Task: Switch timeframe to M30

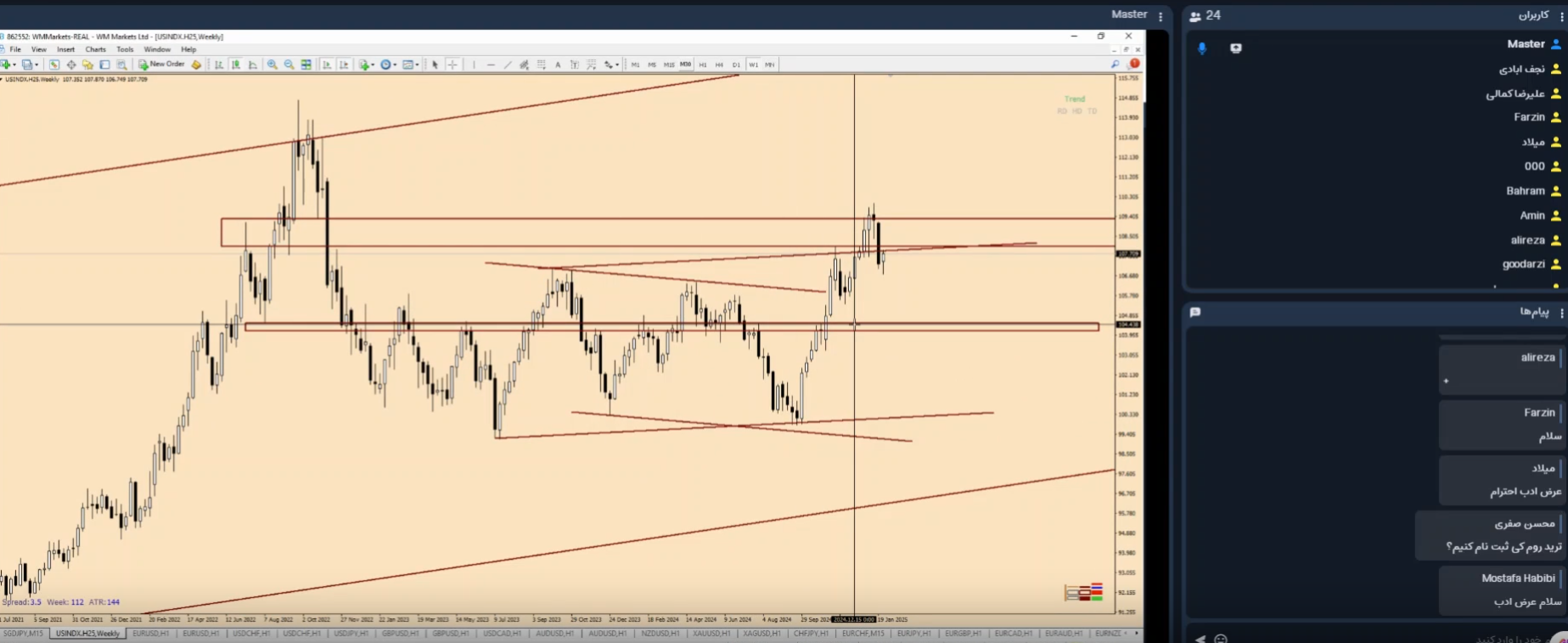Action: pyautogui.click(x=685, y=65)
